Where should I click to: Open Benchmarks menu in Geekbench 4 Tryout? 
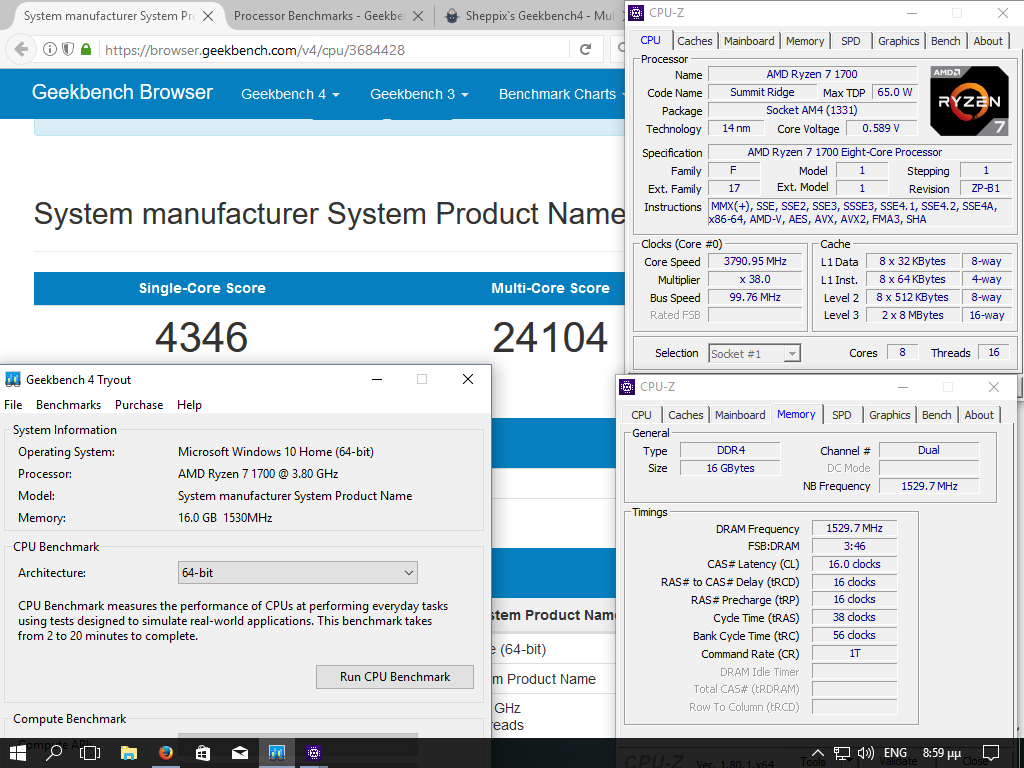pos(69,405)
